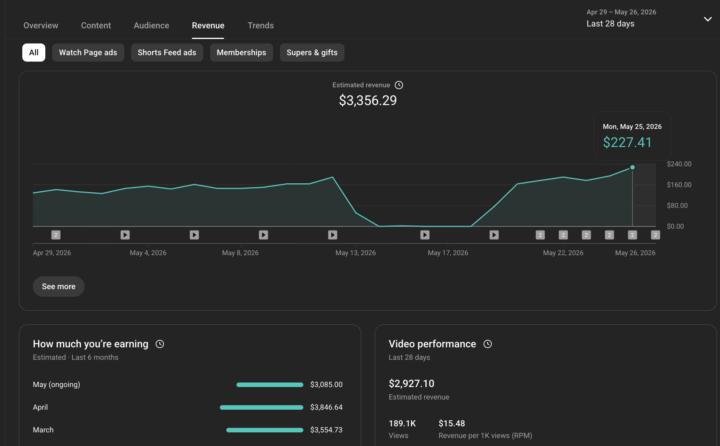720x446 pixels.
Task: Click the 189.1K Views statistic
Action: pos(402,423)
